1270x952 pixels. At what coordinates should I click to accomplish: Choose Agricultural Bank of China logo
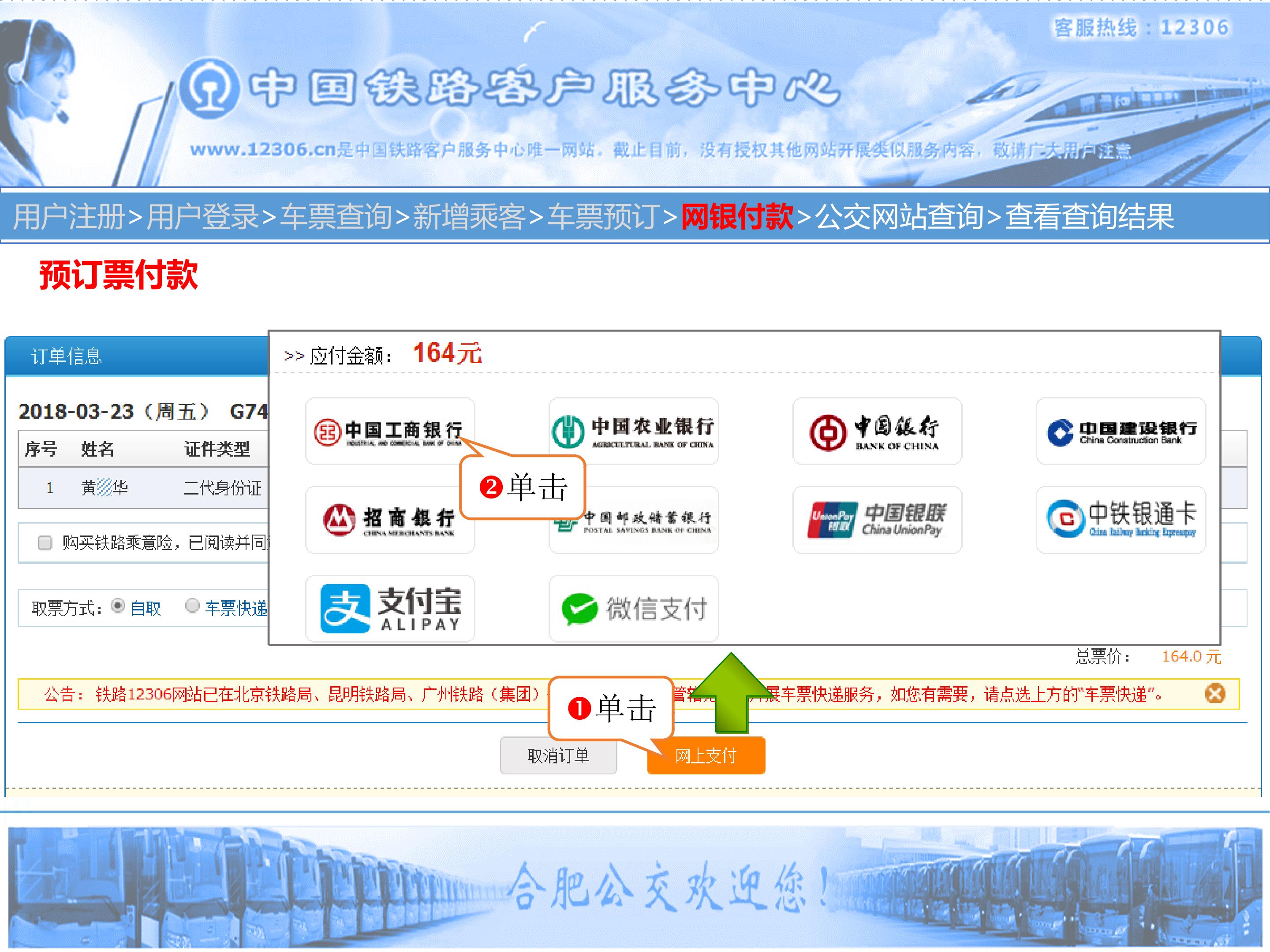coord(633,431)
